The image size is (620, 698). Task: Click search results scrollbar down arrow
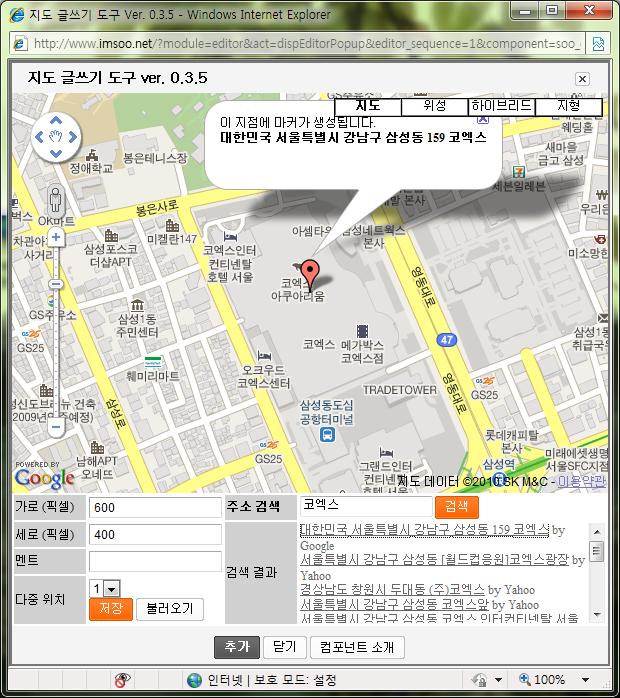597,615
